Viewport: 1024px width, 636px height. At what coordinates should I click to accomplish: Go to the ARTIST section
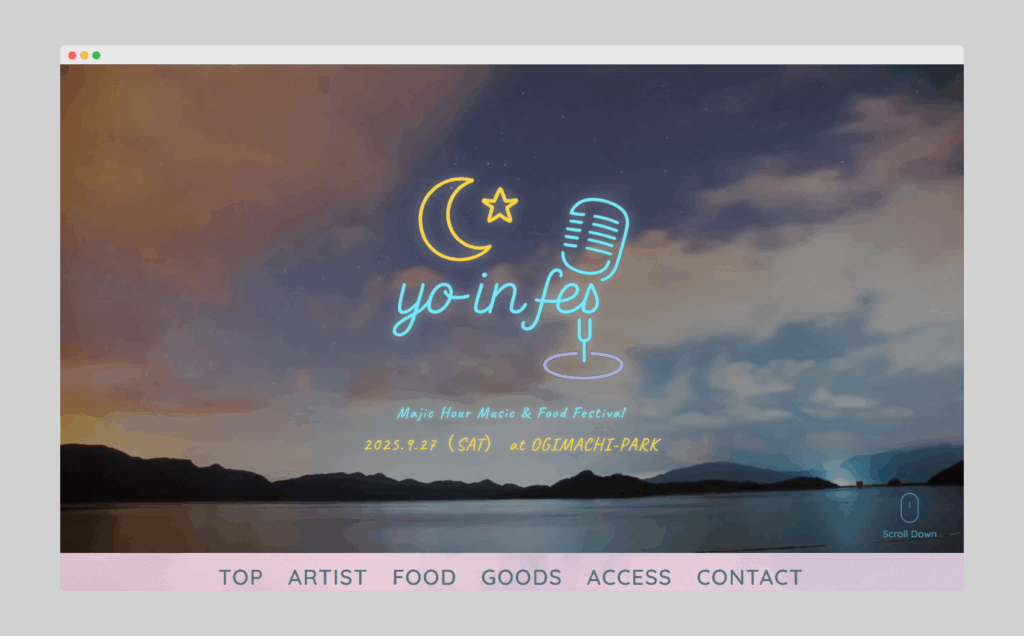327,577
